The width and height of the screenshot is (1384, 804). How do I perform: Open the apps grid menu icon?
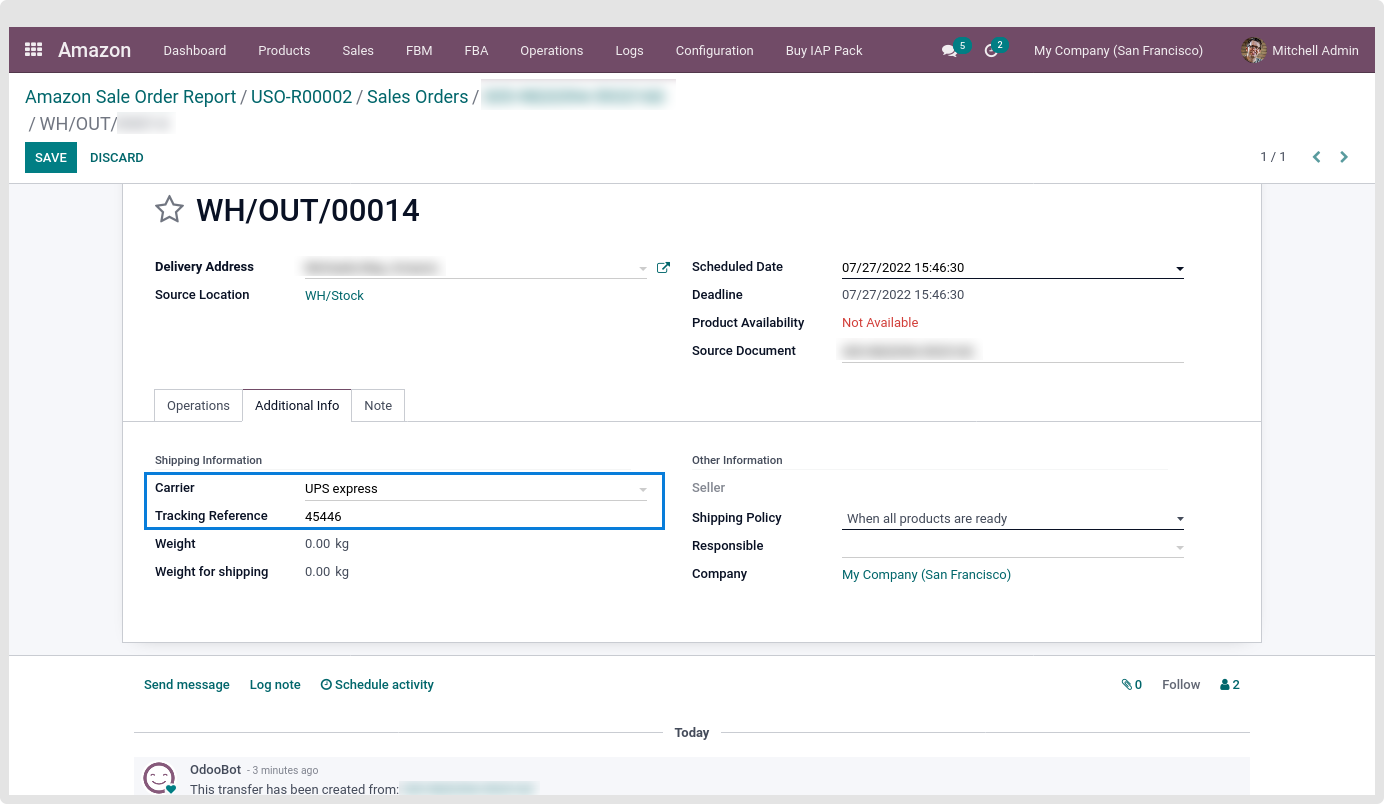pyautogui.click(x=34, y=50)
